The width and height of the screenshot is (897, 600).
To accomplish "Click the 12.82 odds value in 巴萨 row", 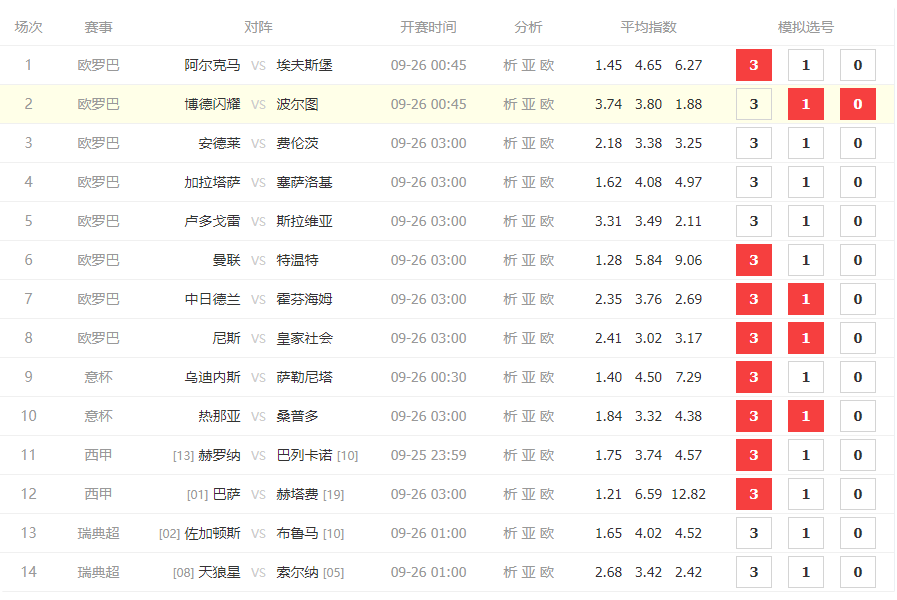I will 688,494.
